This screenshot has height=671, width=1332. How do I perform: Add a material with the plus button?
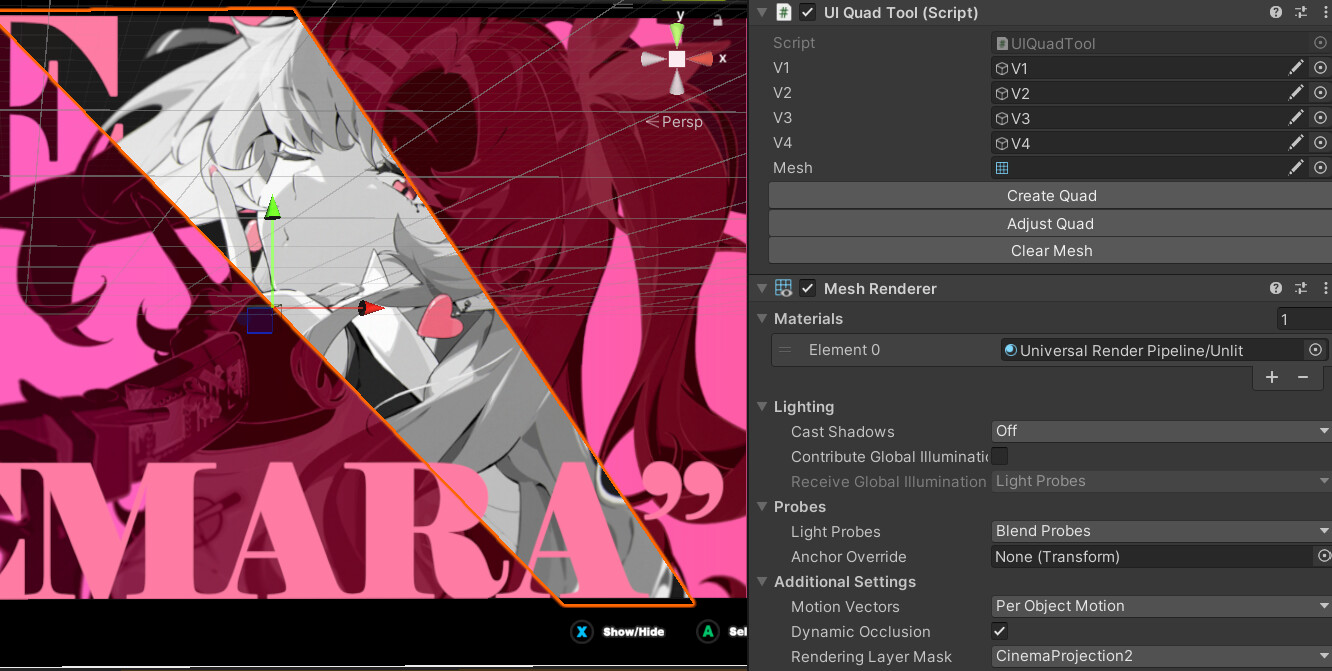click(x=1272, y=377)
